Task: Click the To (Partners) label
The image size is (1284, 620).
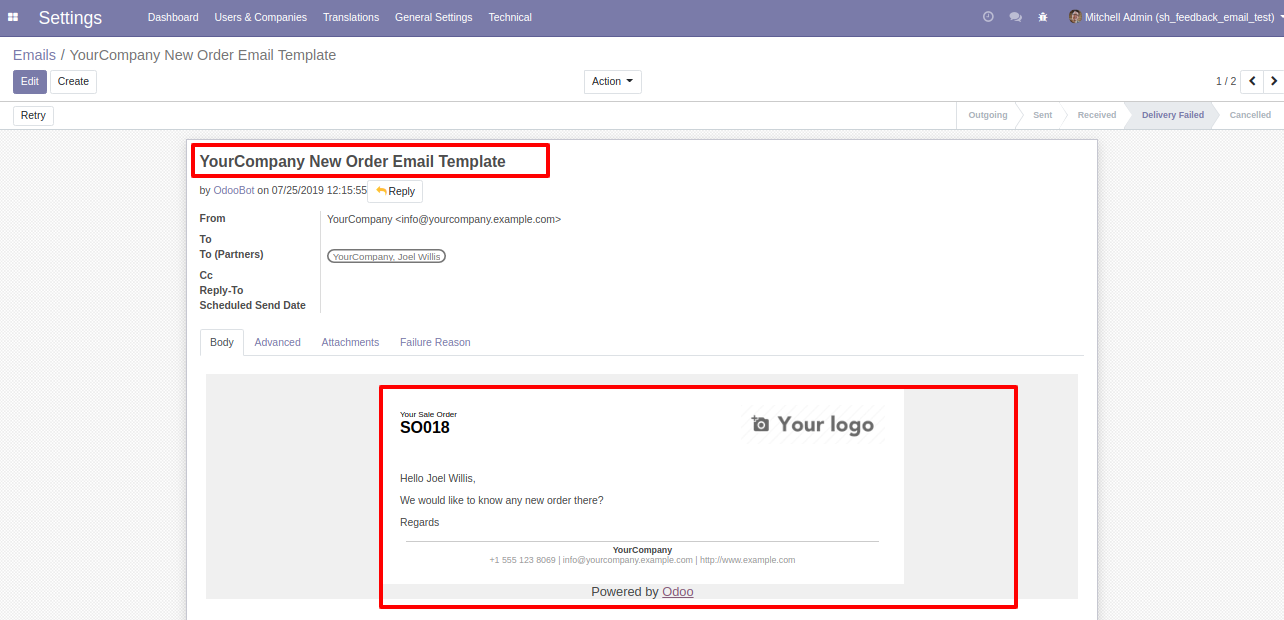Action: pyautogui.click(x=232, y=255)
